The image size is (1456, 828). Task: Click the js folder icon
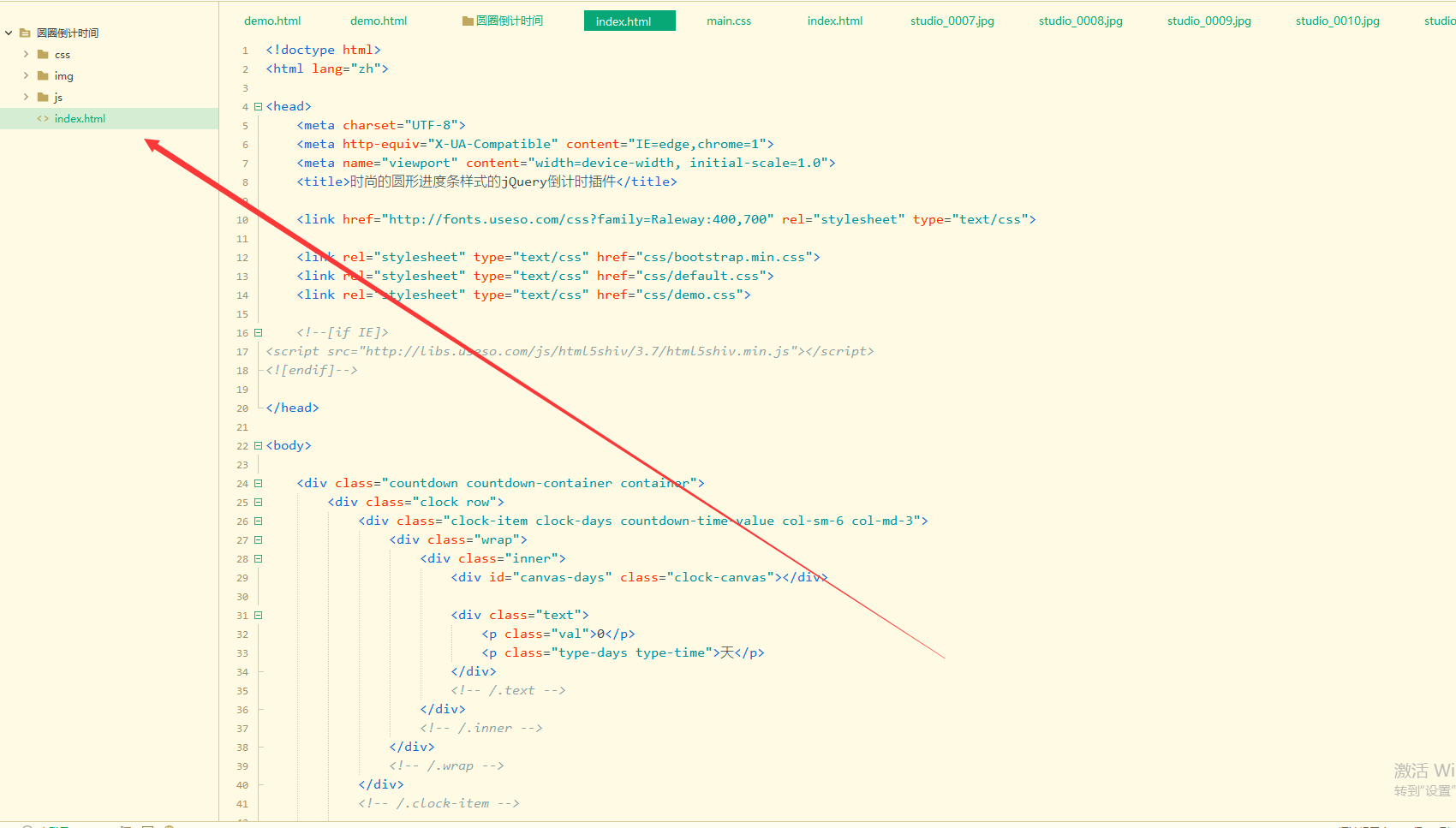43,97
